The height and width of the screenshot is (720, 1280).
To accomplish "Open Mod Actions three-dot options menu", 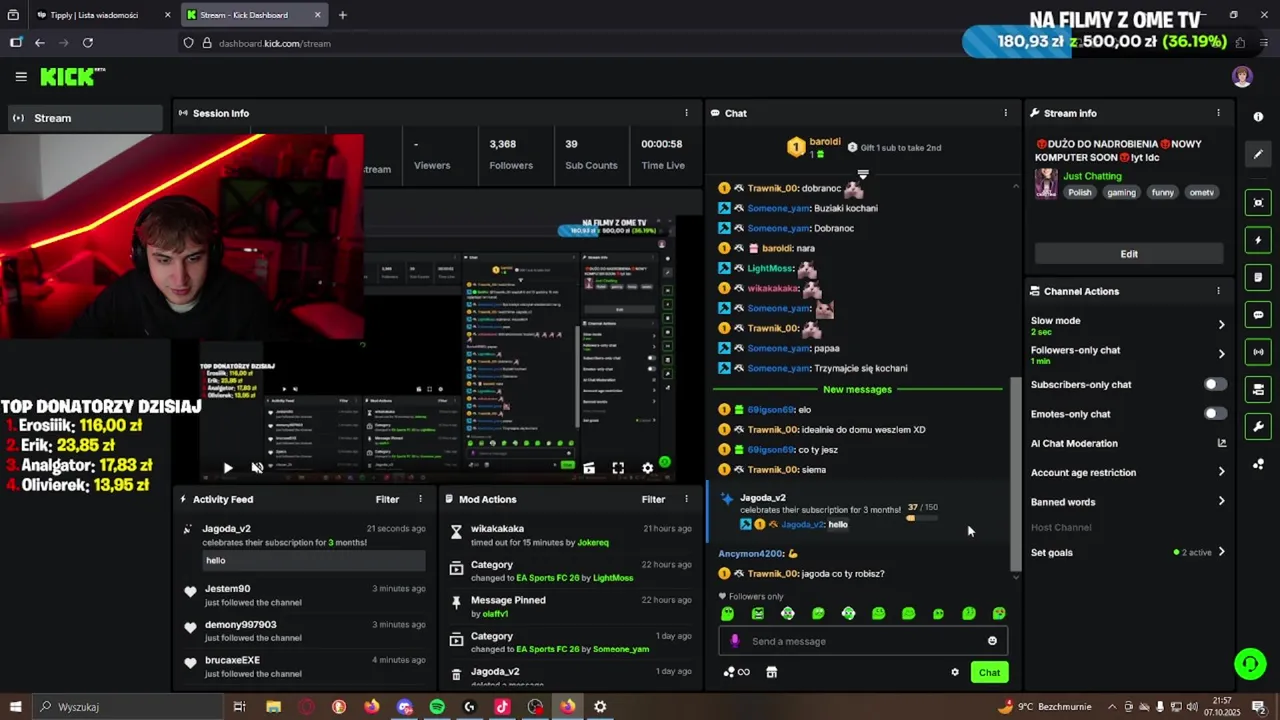I will (686, 499).
